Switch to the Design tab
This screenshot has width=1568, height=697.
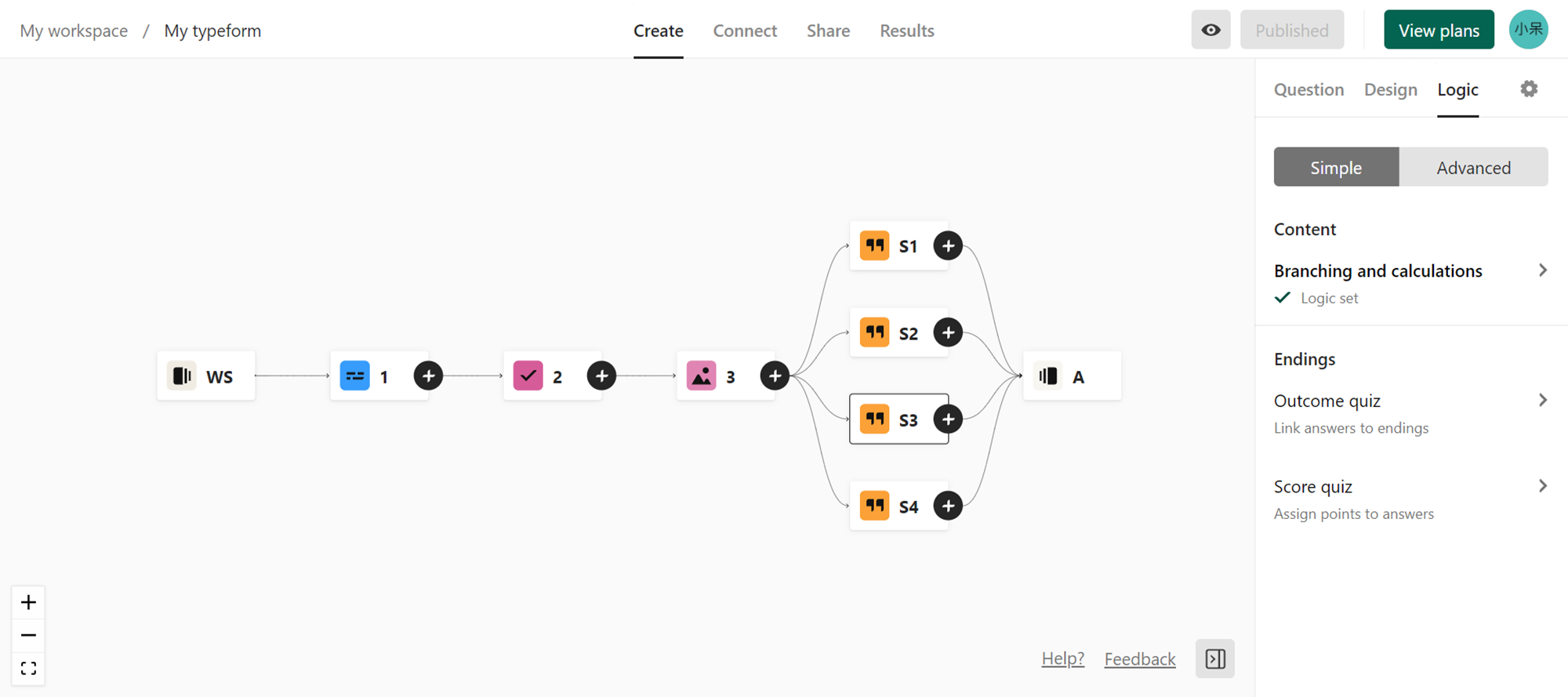[x=1390, y=89]
